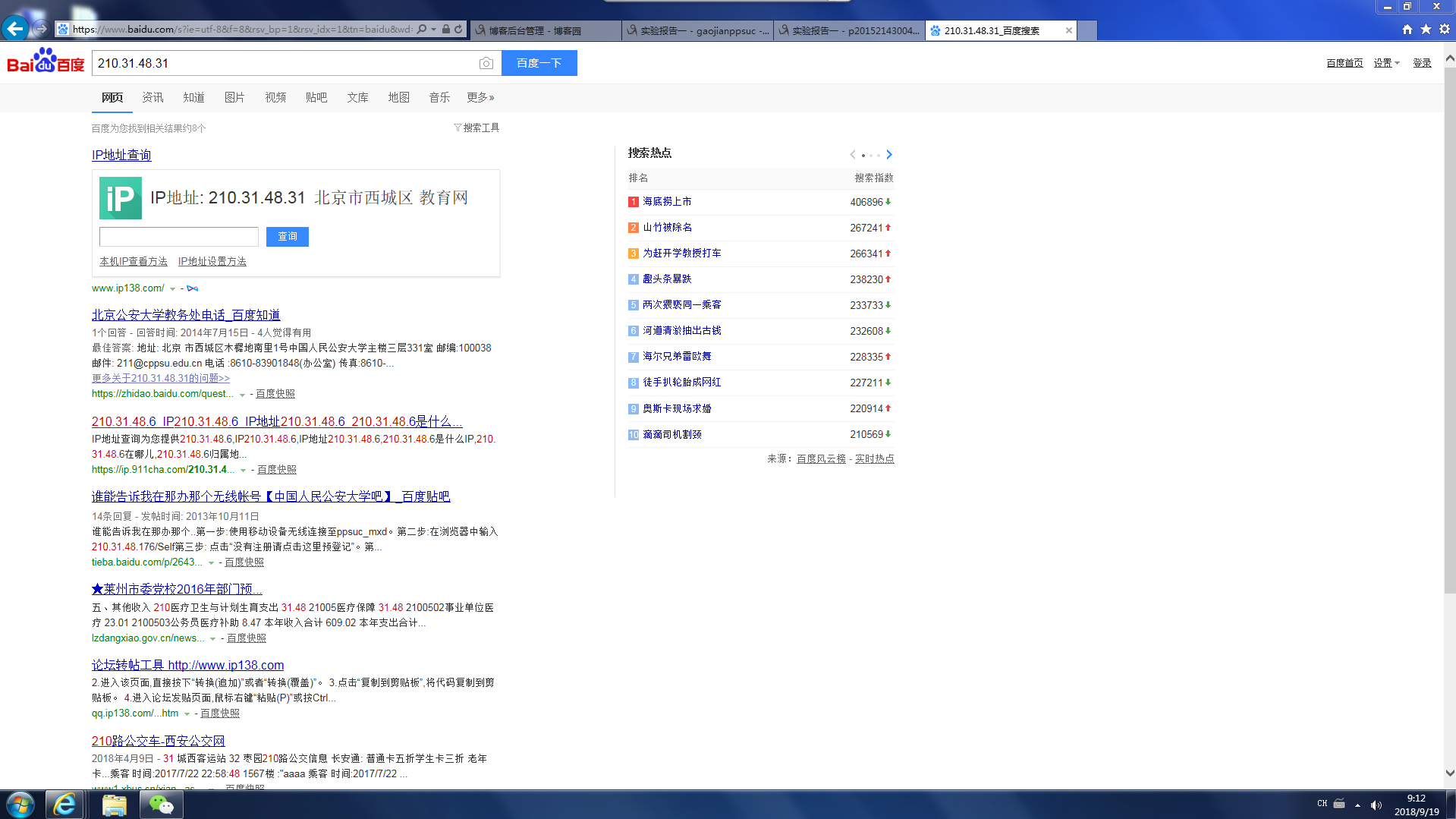Switch to the 视频 tab
Viewport: 1456px width, 819px height.
click(x=275, y=97)
